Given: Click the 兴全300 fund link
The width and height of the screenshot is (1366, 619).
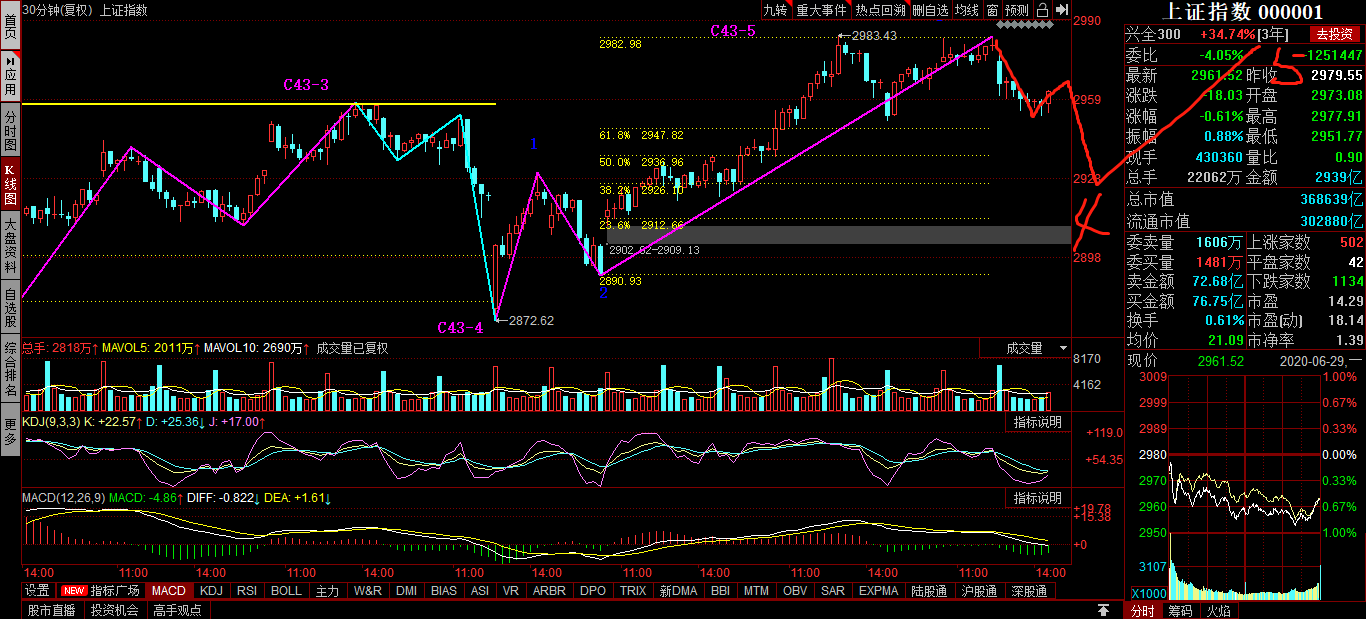Looking at the screenshot, I should coord(1153,34).
